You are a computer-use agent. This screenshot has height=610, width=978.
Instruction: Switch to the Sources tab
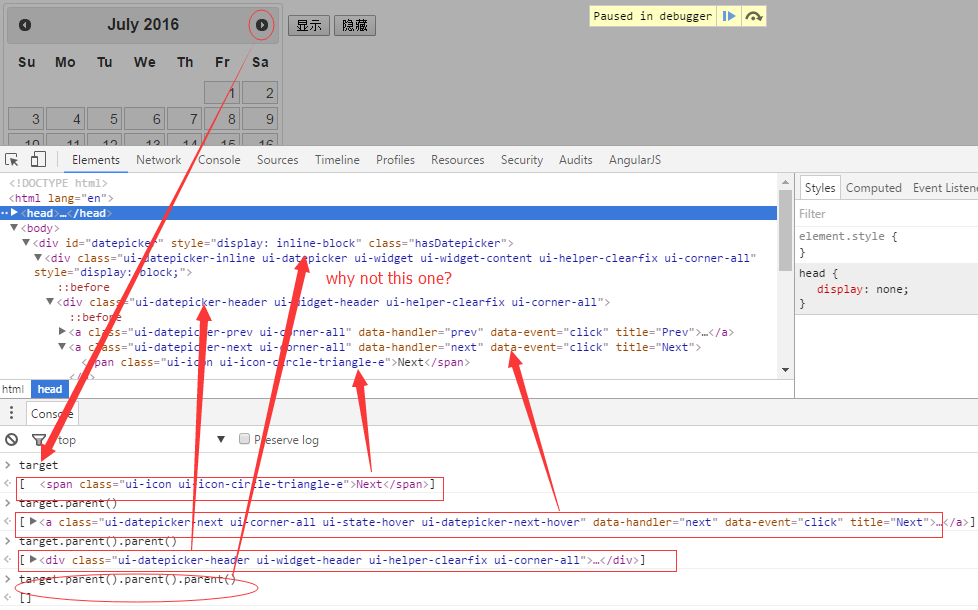tap(278, 160)
